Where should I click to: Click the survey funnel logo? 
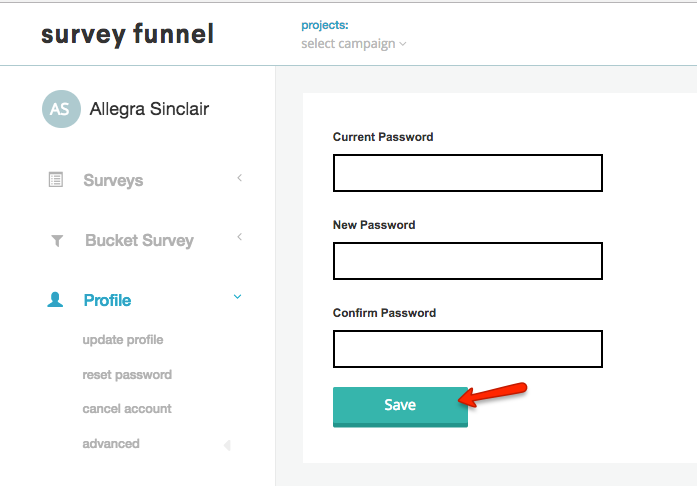[127, 34]
